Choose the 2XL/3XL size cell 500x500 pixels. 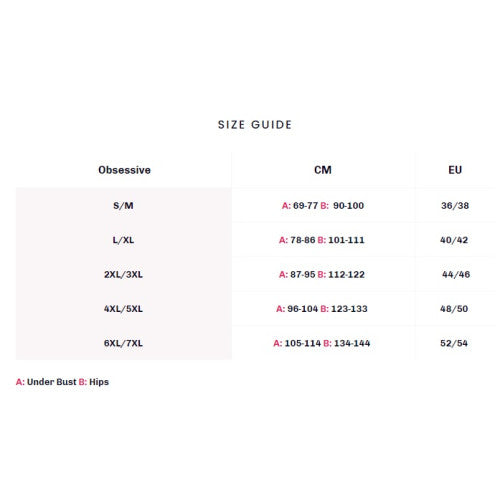[123, 274]
